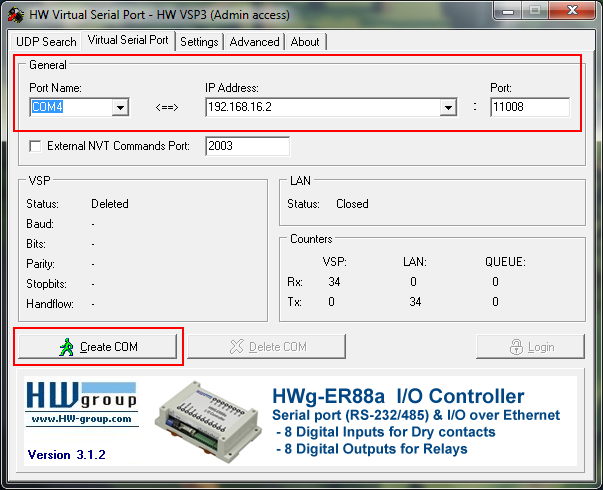The height and width of the screenshot is (490, 603).
Task: Click the Handflow label in VSP group
Action: click(50, 304)
